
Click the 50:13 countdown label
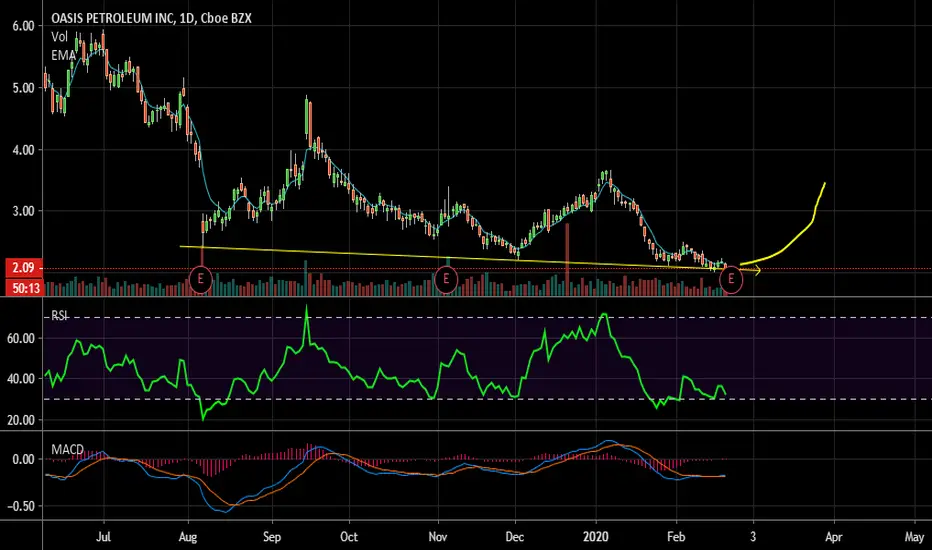pos(24,288)
